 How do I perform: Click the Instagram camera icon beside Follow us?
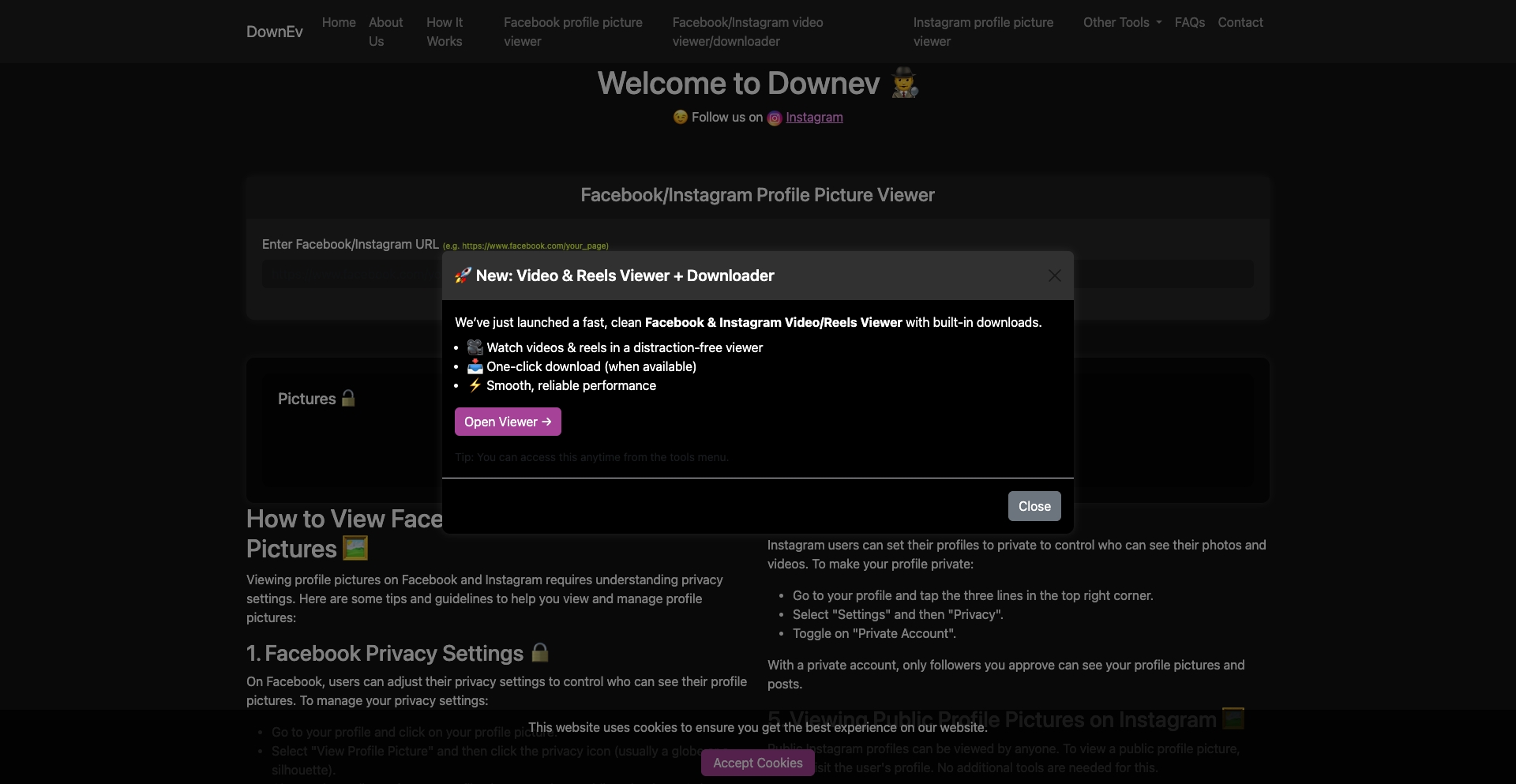coord(775,118)
